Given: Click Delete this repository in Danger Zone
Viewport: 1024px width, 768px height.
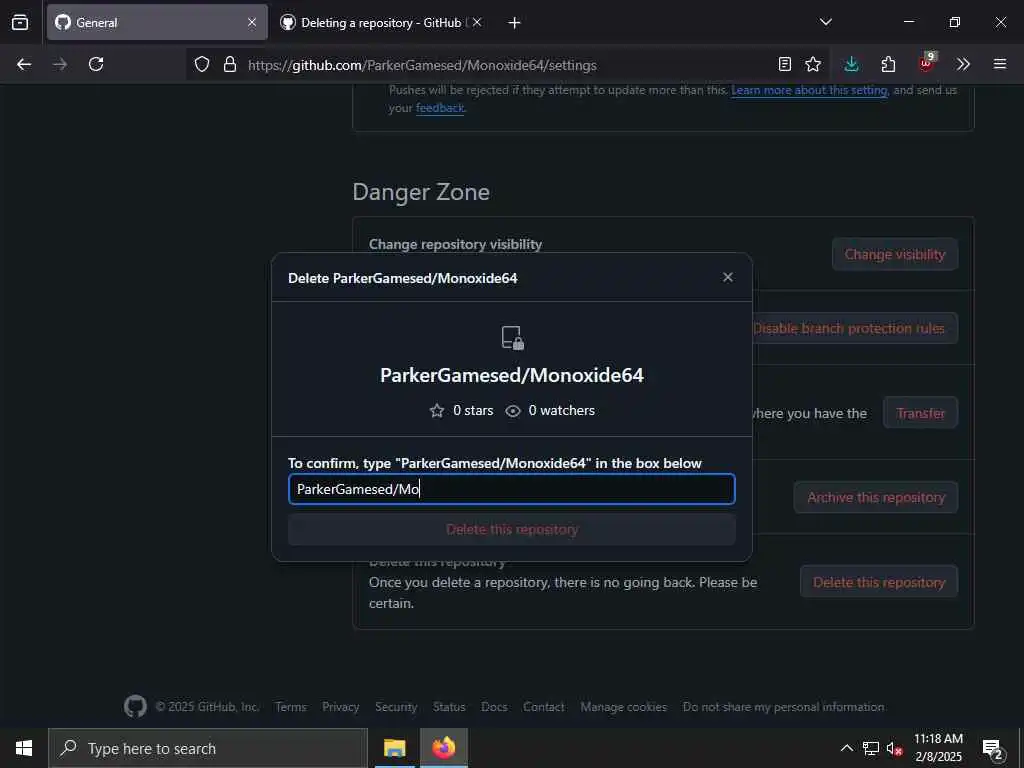Looking at the screenshot, I should tap(879, 582).
